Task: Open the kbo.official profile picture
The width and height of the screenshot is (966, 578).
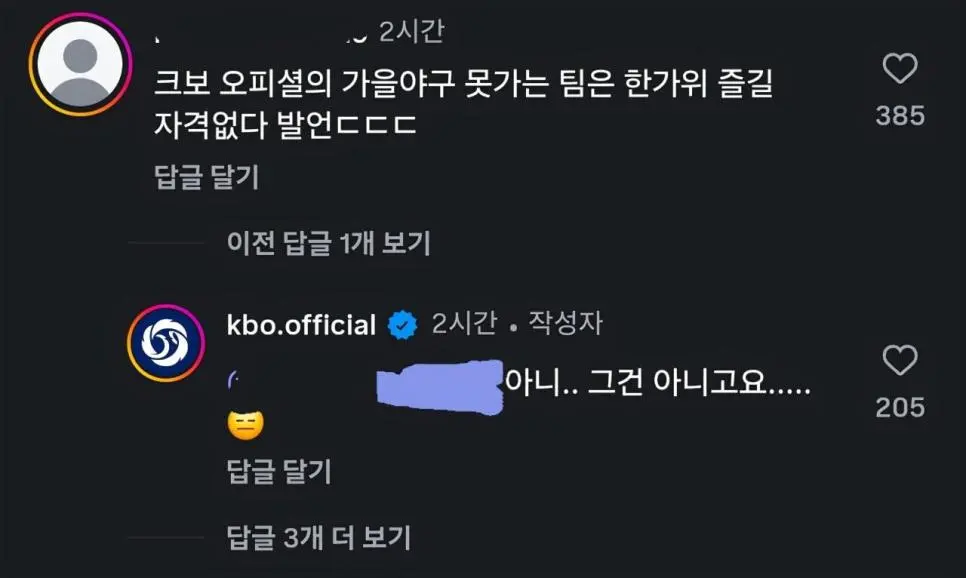Action: pos(166,343)
